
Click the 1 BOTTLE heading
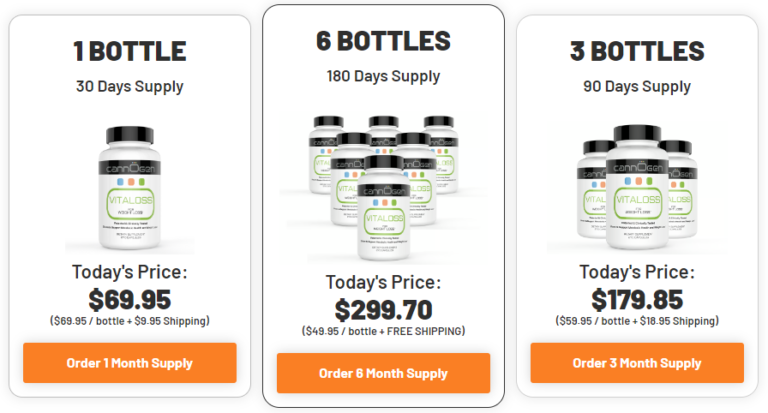click(x=130, y=51)
